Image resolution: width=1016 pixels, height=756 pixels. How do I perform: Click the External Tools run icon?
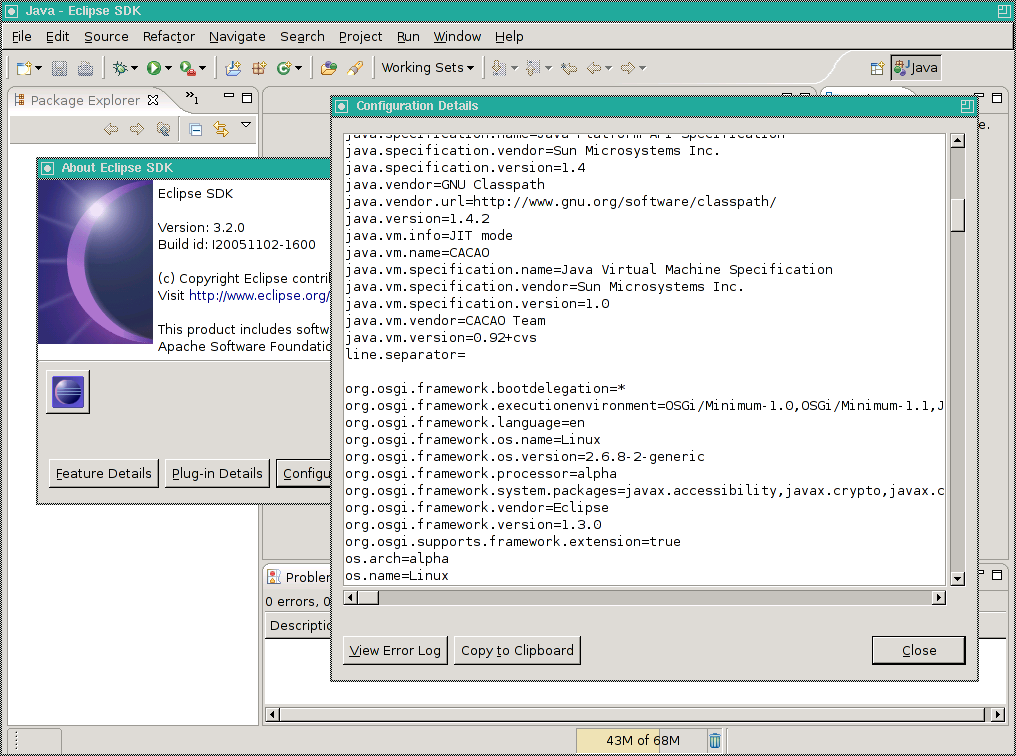[x=187, y=68]
